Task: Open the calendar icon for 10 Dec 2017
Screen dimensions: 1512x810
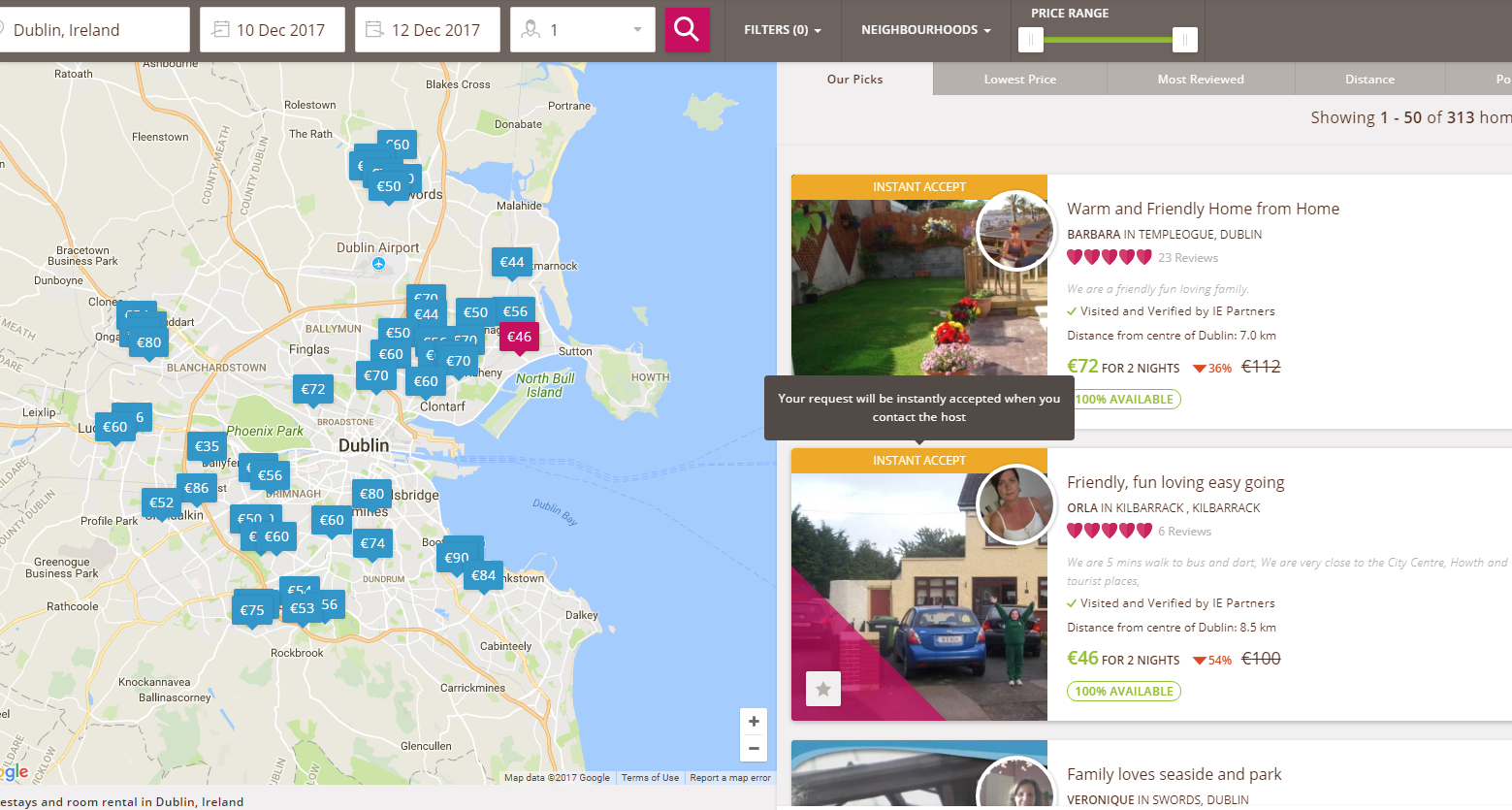Action: point(221,30)
